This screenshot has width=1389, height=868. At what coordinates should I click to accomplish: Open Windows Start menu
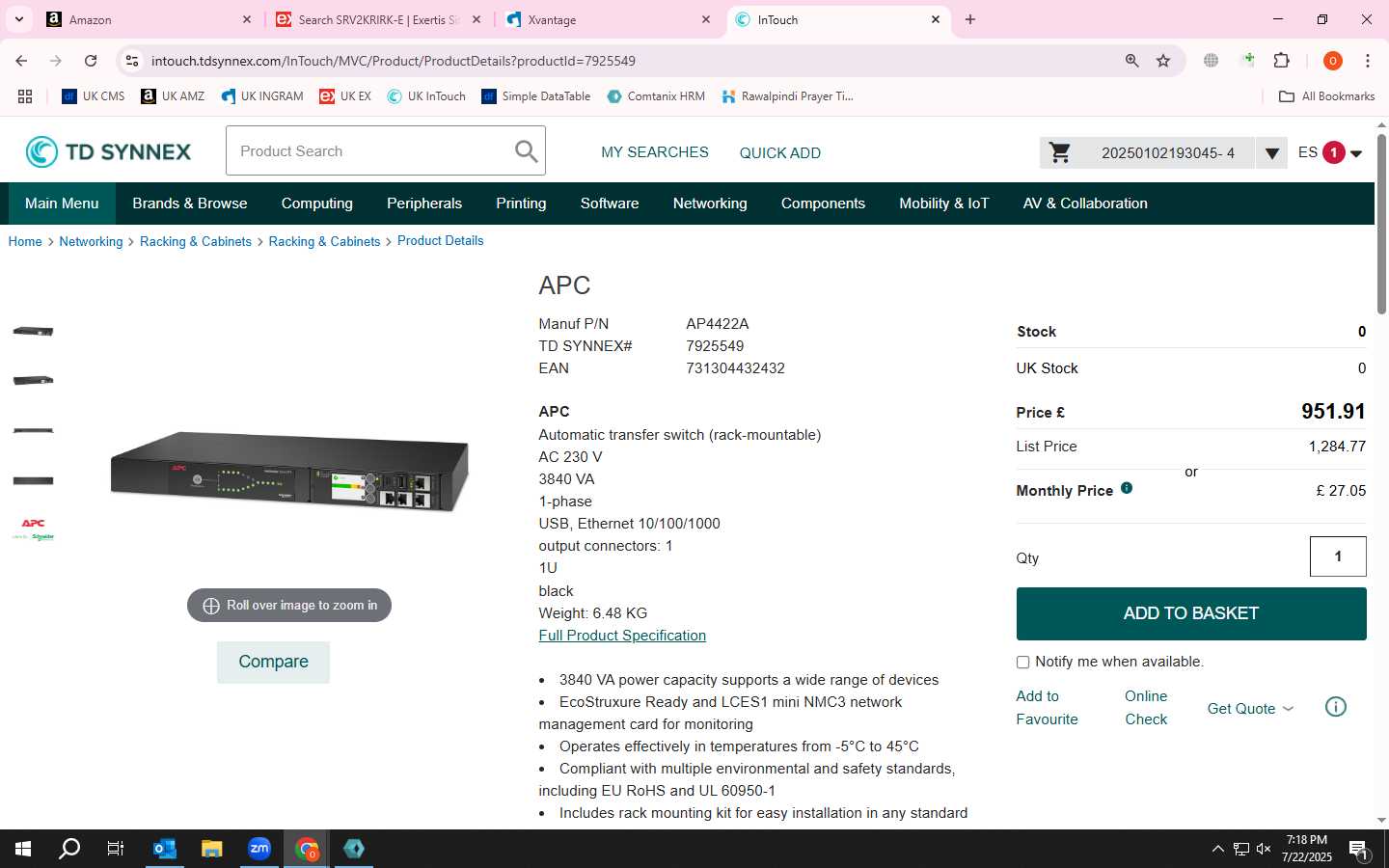[23, 849]
